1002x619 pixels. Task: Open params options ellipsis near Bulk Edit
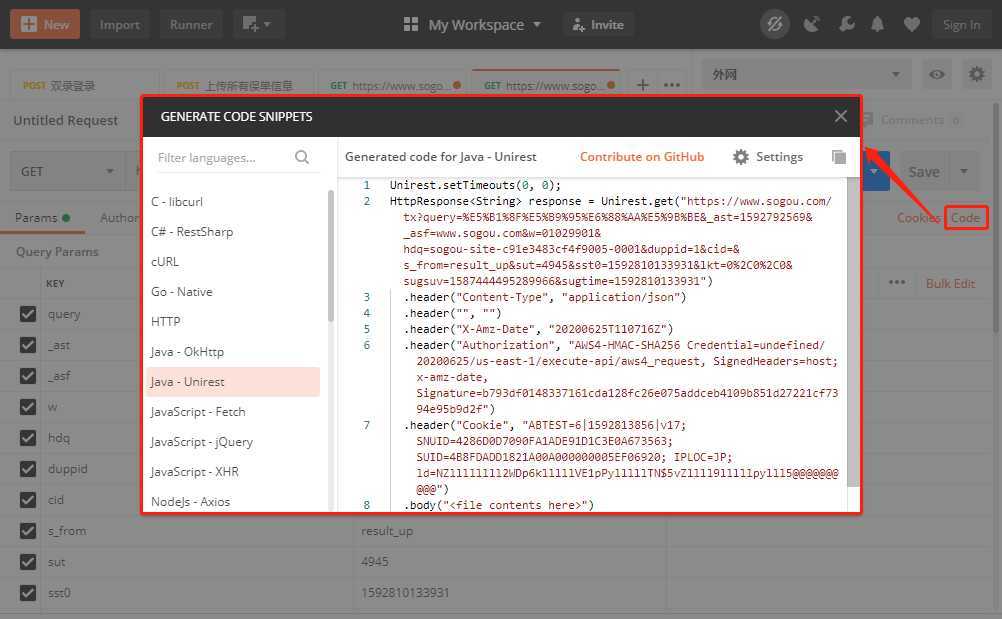897,282
